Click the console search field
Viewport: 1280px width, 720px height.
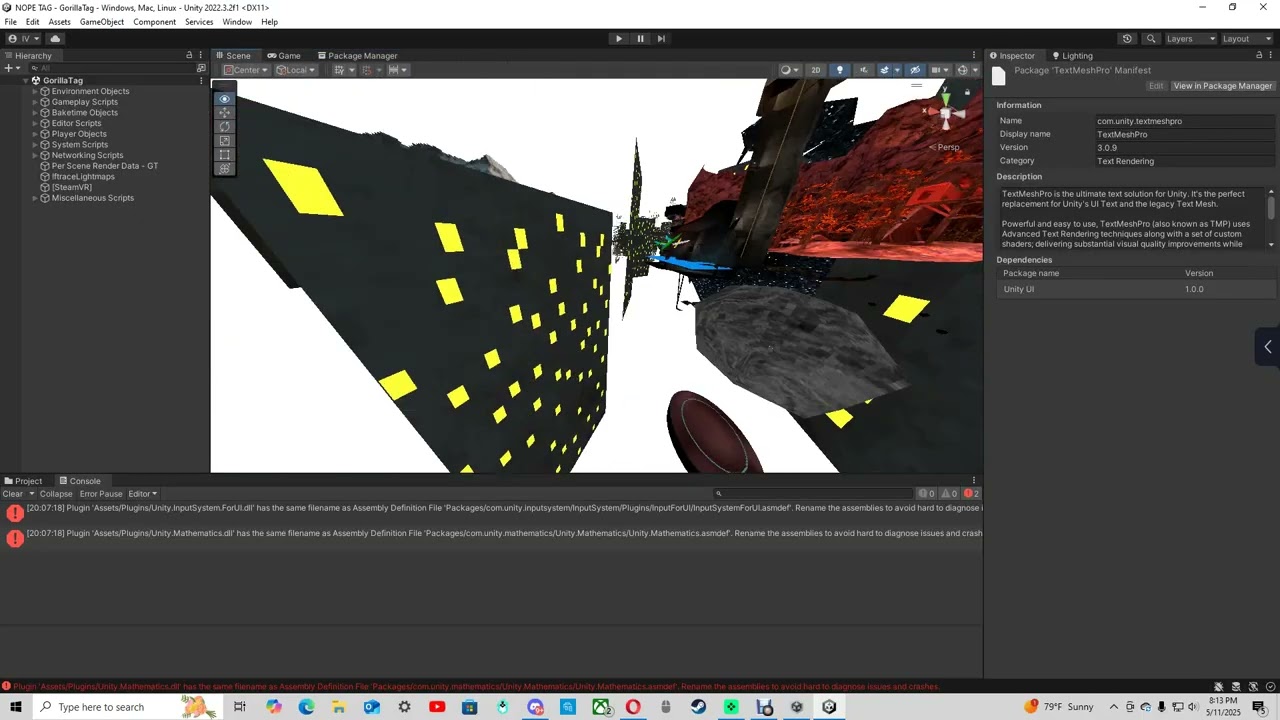[814, 494]
